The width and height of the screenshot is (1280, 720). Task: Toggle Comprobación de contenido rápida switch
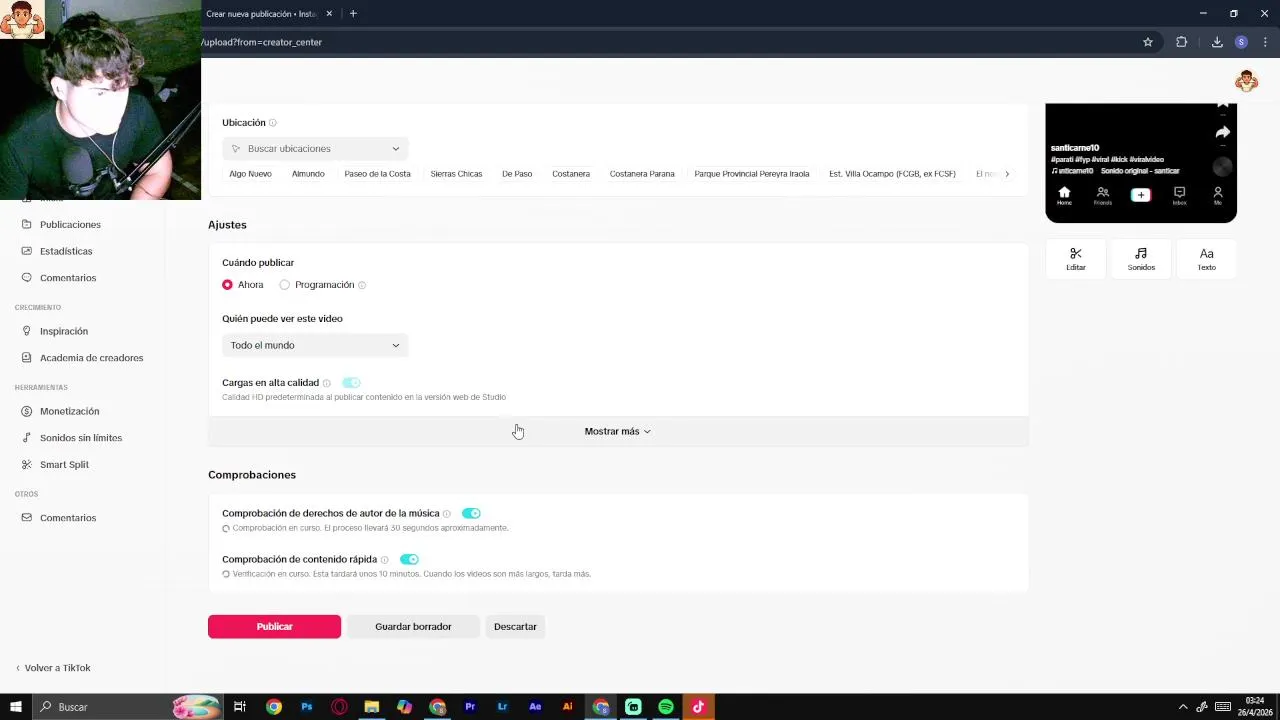[409, 560]
